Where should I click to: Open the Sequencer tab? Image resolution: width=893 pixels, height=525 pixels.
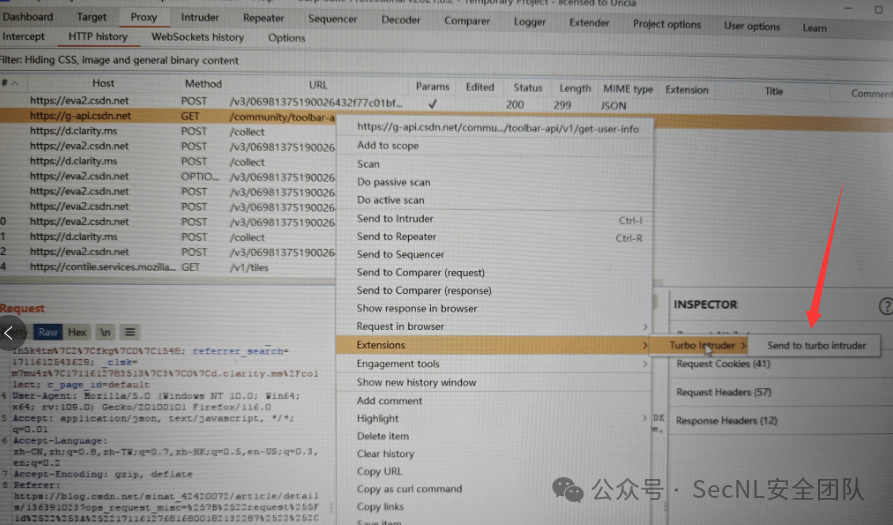pyautogui.click(x=333, y=19)
